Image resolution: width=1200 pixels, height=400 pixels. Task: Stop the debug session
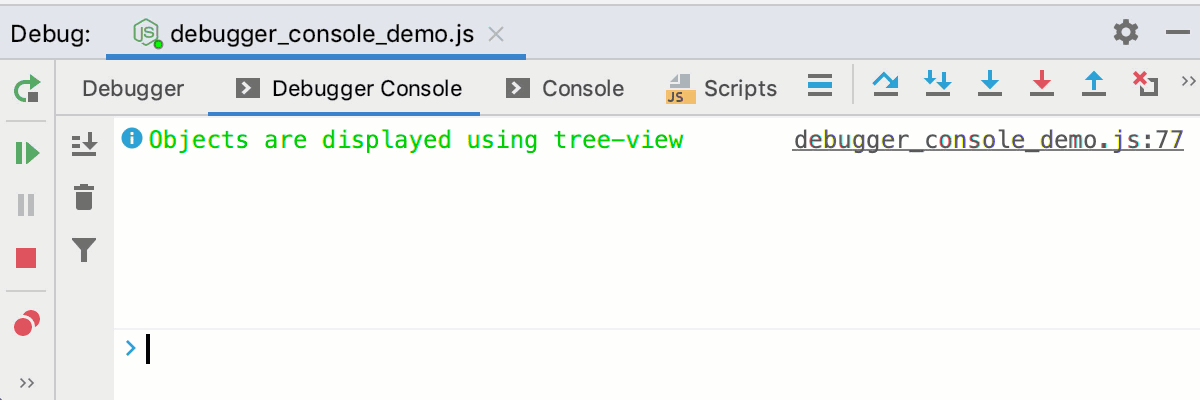(26, 259)
